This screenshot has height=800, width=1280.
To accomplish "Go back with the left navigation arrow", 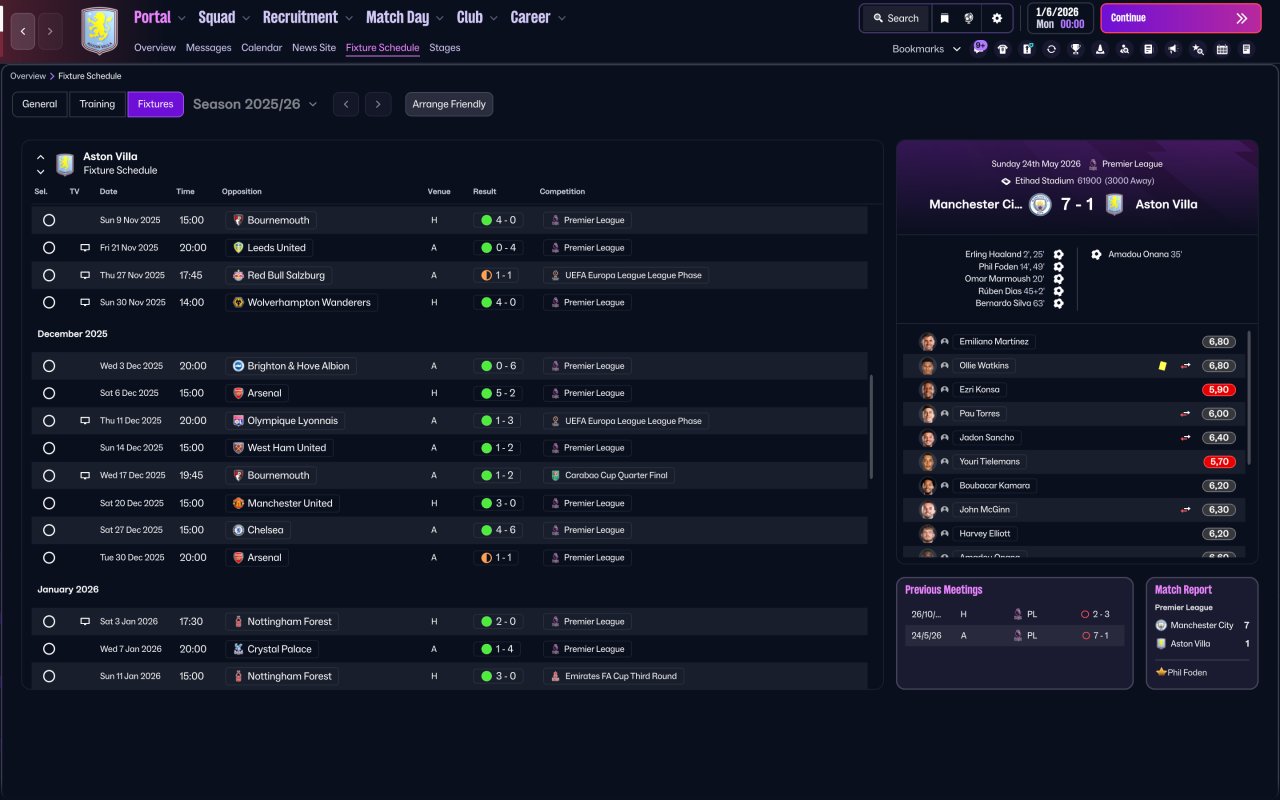I will click(23, 31).
